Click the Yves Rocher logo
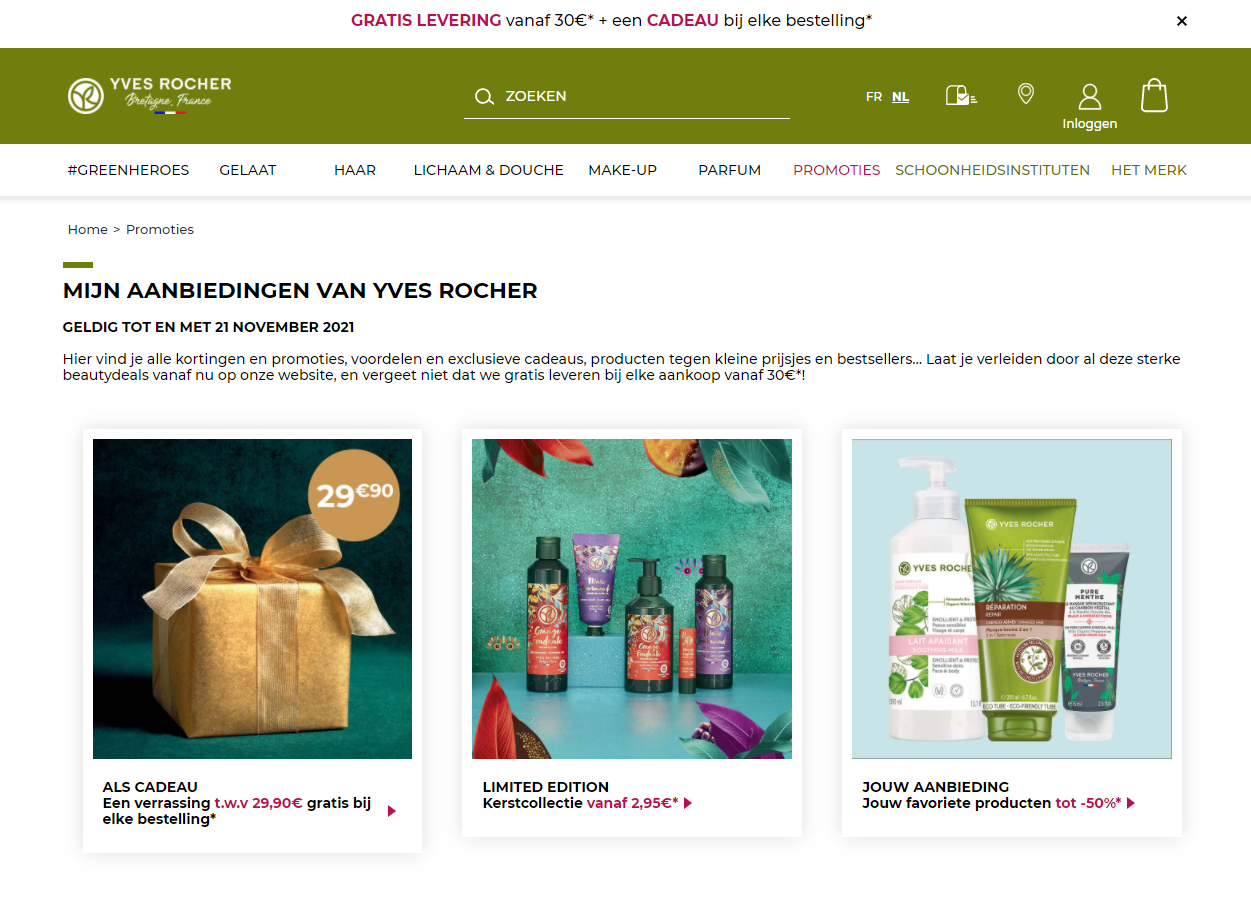Image resolution: width=1251 pixels, height=903 pixels. pyautogui.click(x=149, y=95)
